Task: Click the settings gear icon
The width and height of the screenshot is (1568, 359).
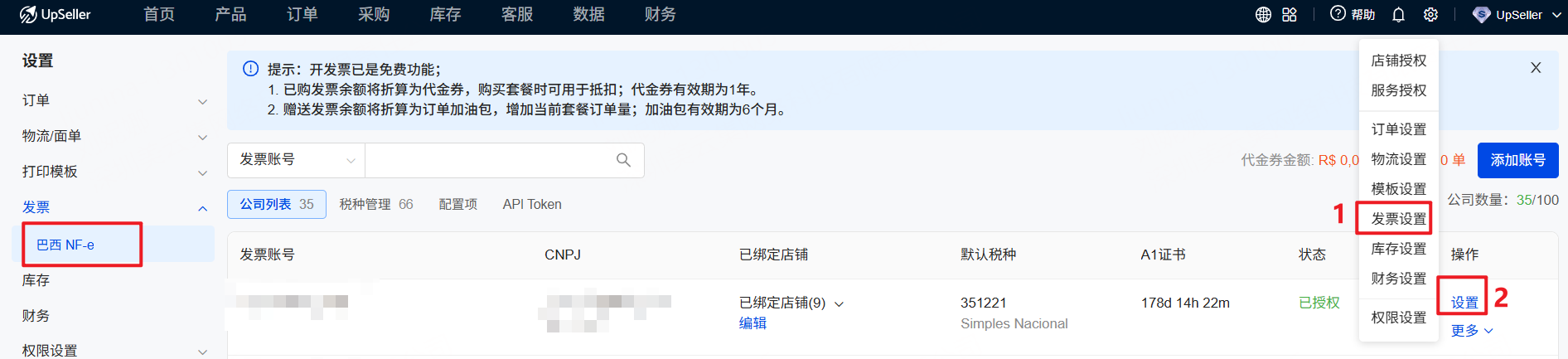Action: tap(1430, 15)
